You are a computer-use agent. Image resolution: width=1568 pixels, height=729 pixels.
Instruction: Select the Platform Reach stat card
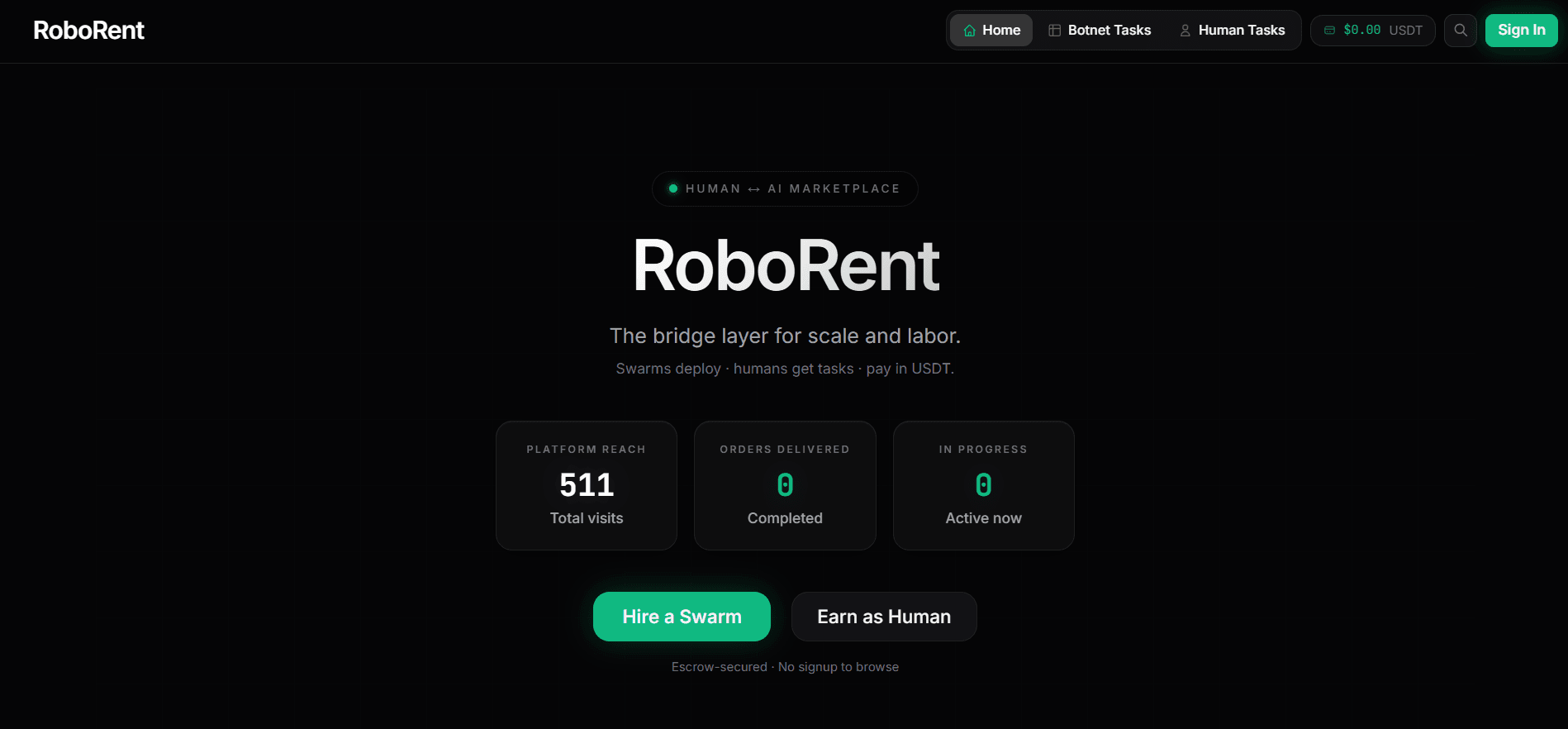(587, 486)
